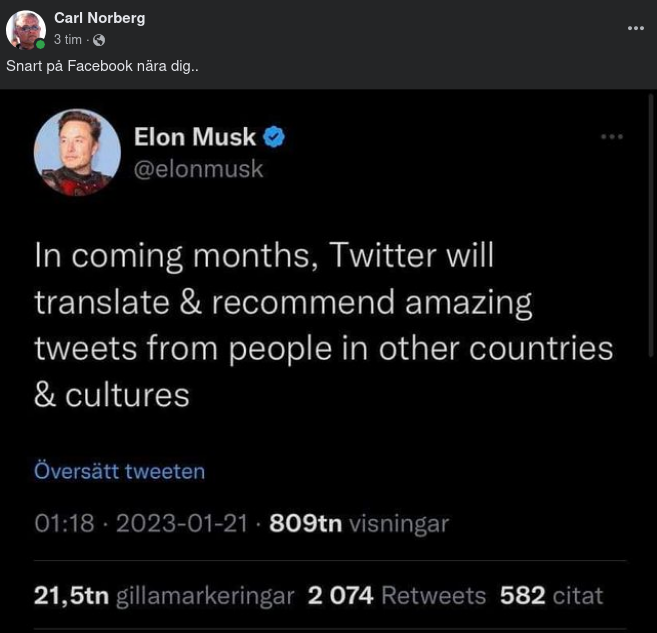Open the tweet's three-dot more menu
657x633 pixels.
click(x=612, y=137)
